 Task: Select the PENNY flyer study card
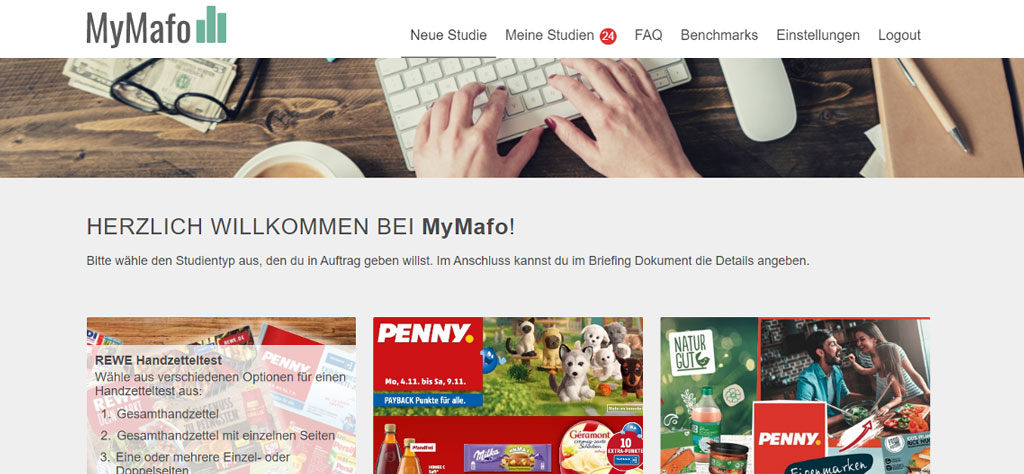[x=507, y=396]
